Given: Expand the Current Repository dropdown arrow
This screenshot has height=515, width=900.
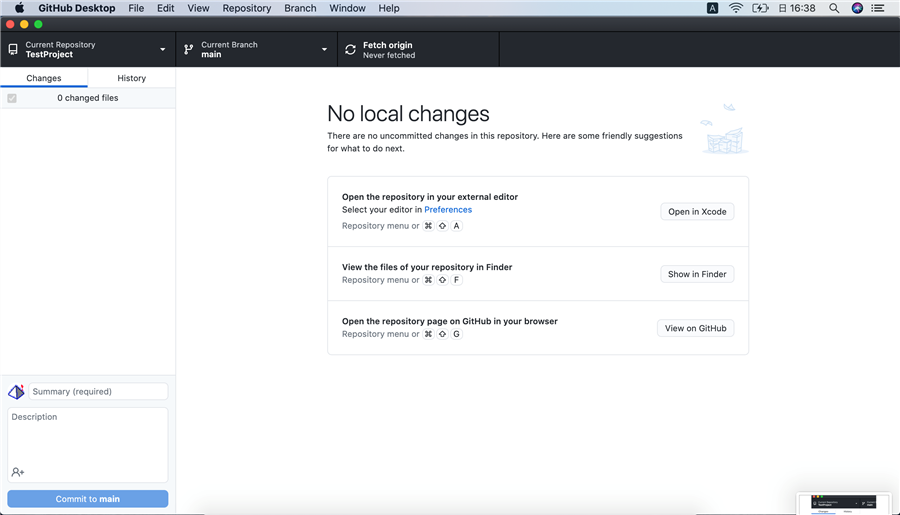Looking at the screenshot, I should coord(163,49).
